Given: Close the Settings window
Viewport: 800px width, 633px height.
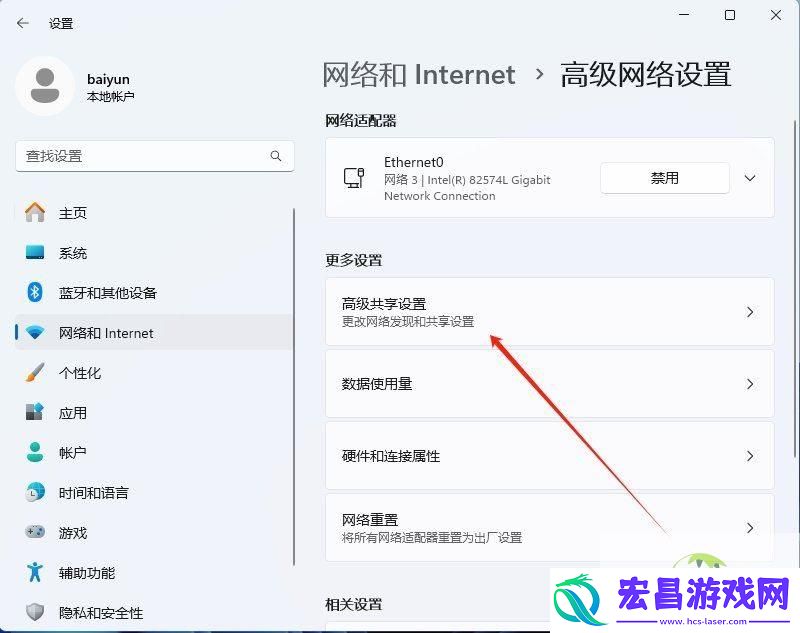Looking at the screenshot, I should (x=776, y=15).
